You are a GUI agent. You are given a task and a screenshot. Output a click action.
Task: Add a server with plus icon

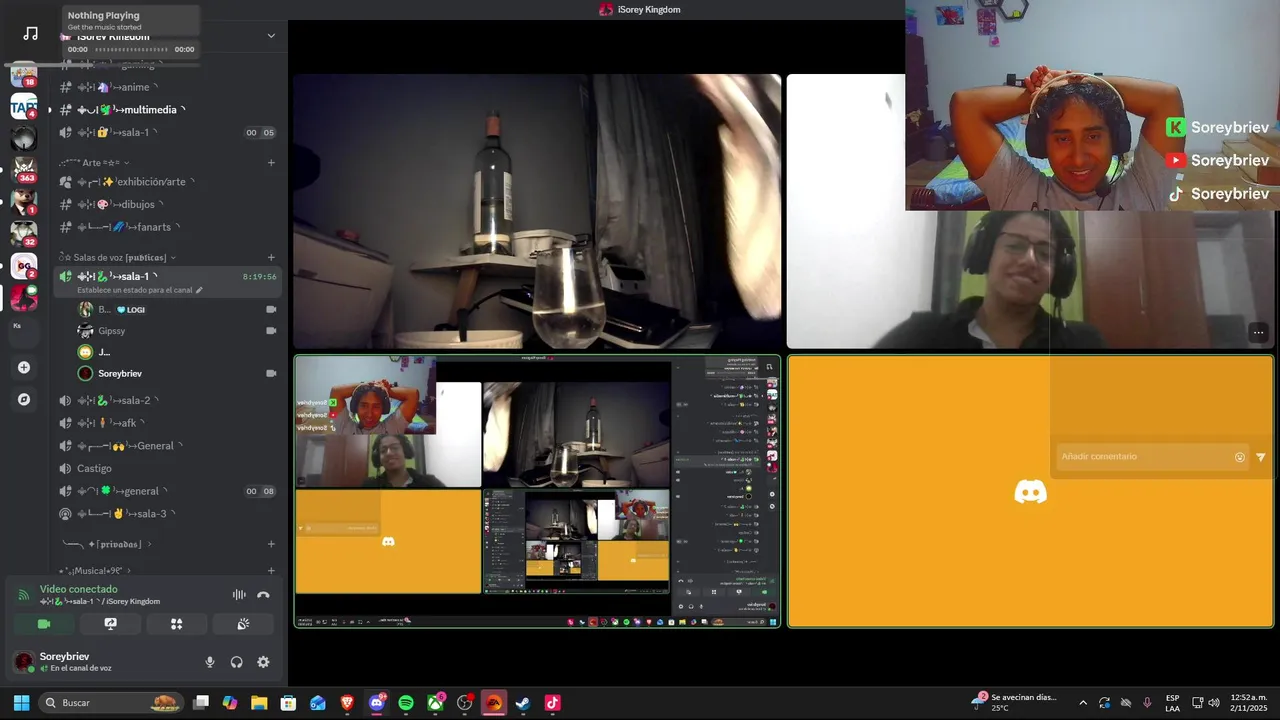(x=24, y=367)
